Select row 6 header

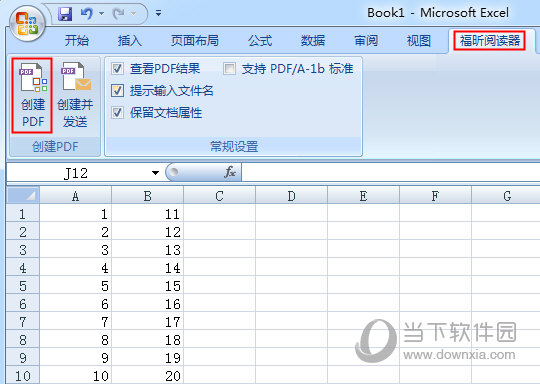click(x=23, y=304)
